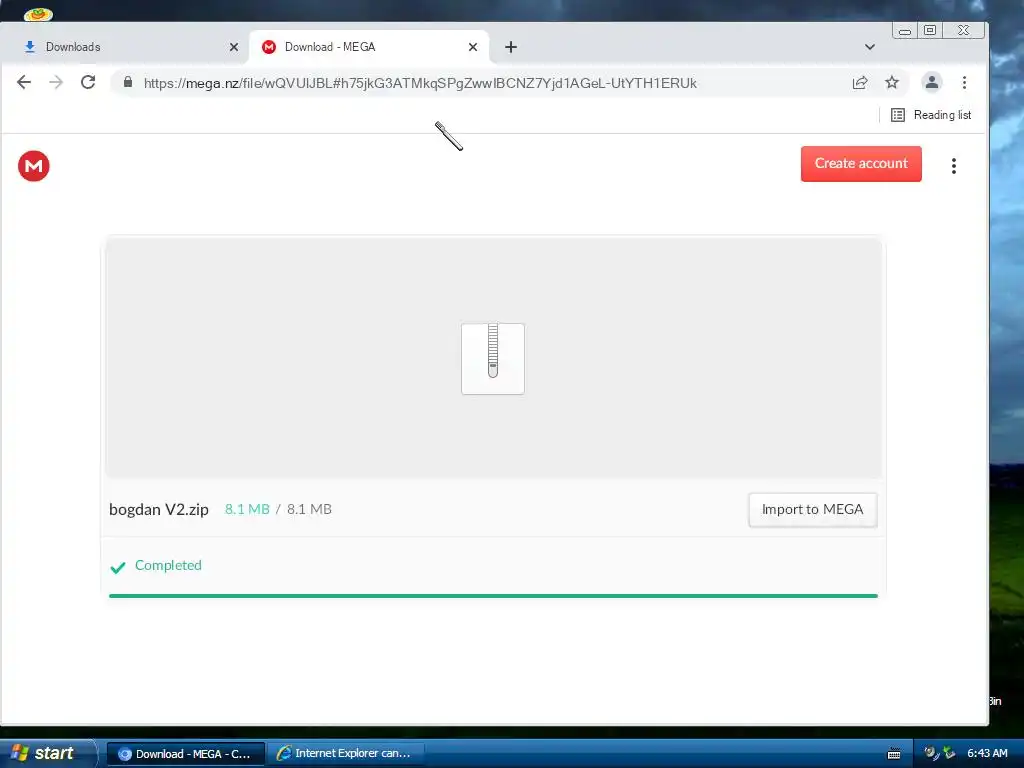Image resolution: width=1024 pixels, height=768 pixels.
Task: Click the green completed progress bar
Action: (x=493, y=596)
